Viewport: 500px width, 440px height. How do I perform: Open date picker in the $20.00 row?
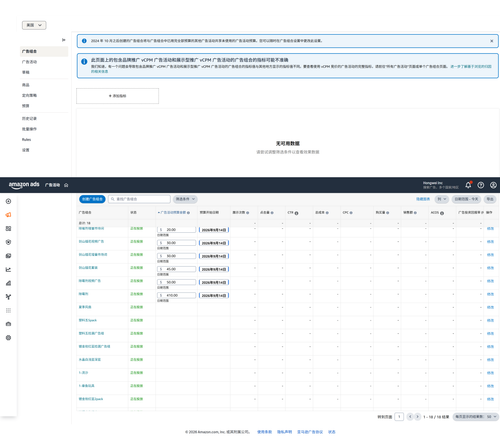(x=214, y=230)
